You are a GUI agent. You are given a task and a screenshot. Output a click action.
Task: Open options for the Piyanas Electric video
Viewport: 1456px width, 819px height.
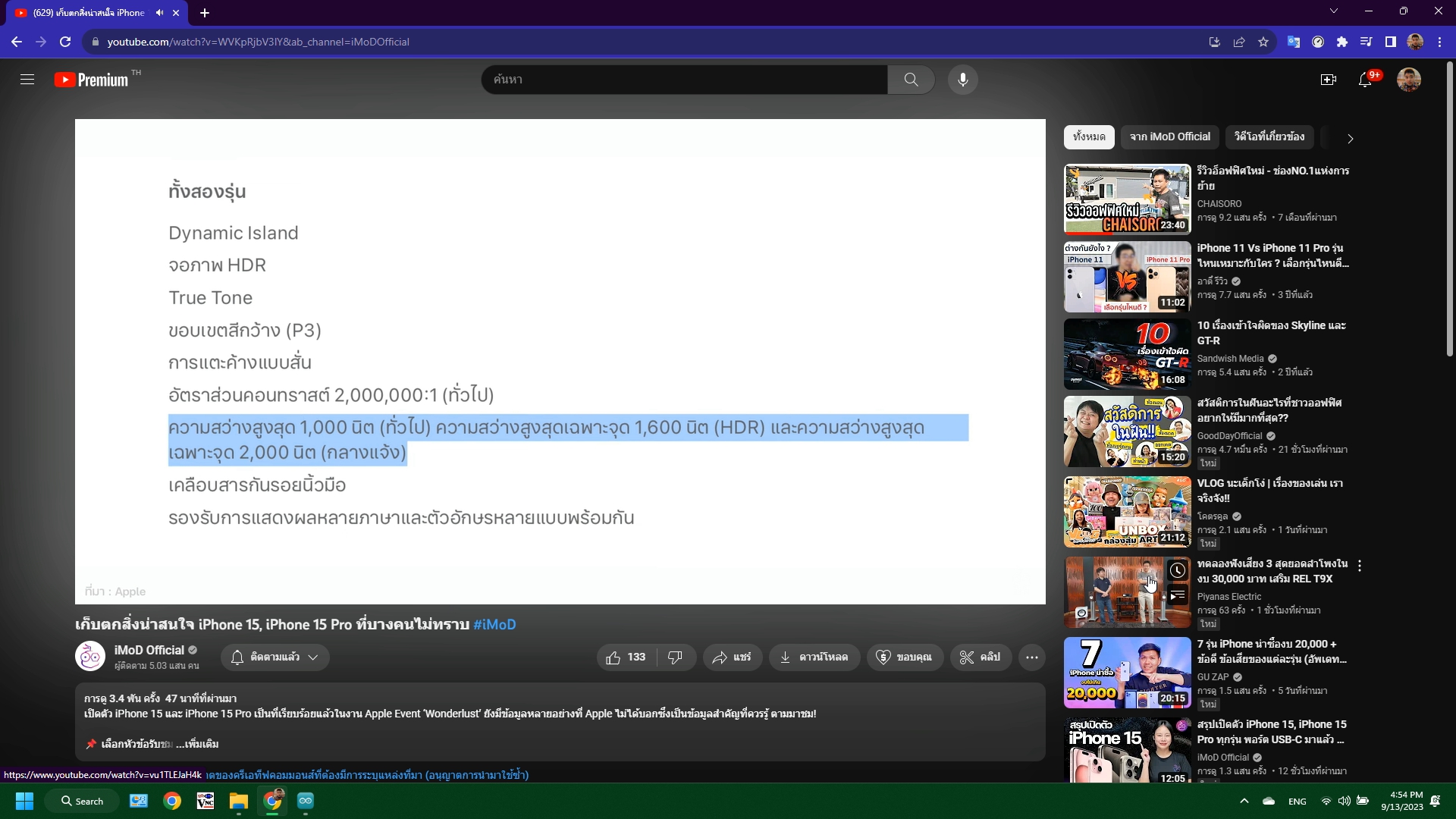pyautogui.click(x=1360, y=566)
